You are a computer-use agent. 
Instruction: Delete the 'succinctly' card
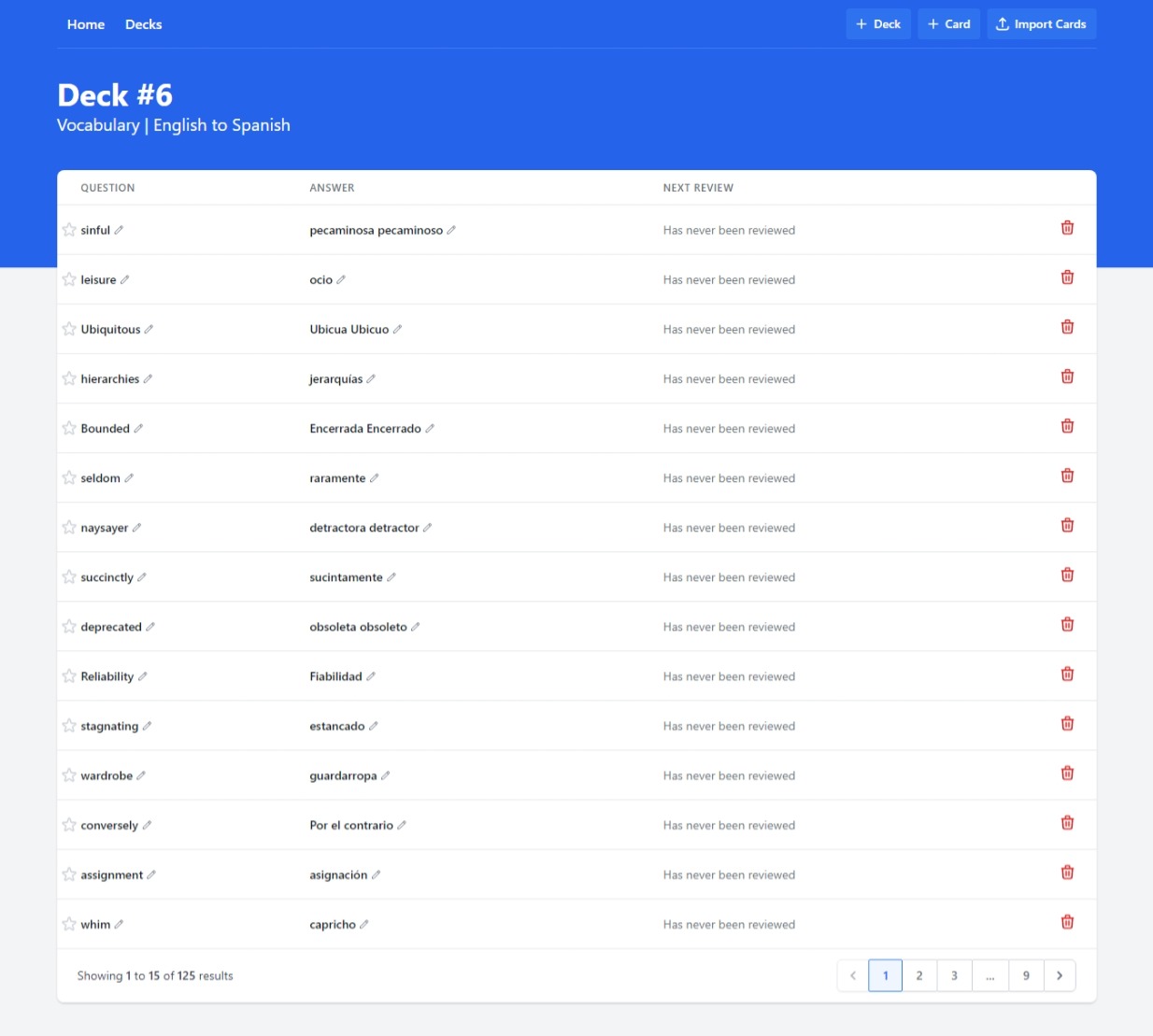[x=1067, y=575]
